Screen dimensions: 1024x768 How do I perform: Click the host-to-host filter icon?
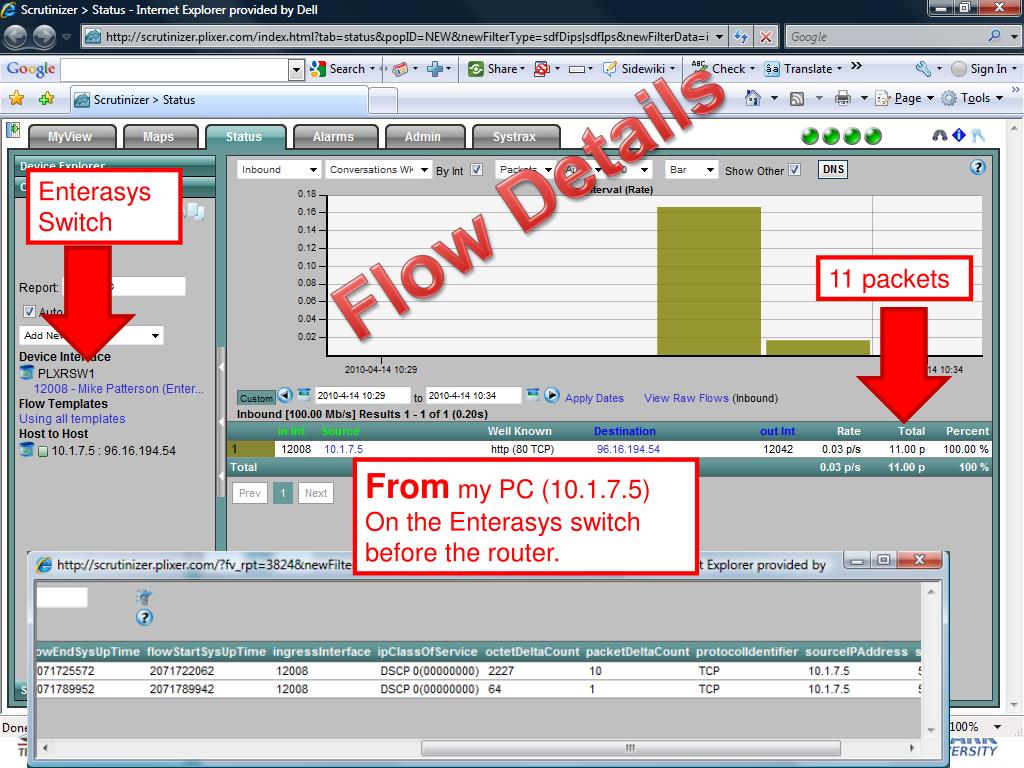click(27, 449)
